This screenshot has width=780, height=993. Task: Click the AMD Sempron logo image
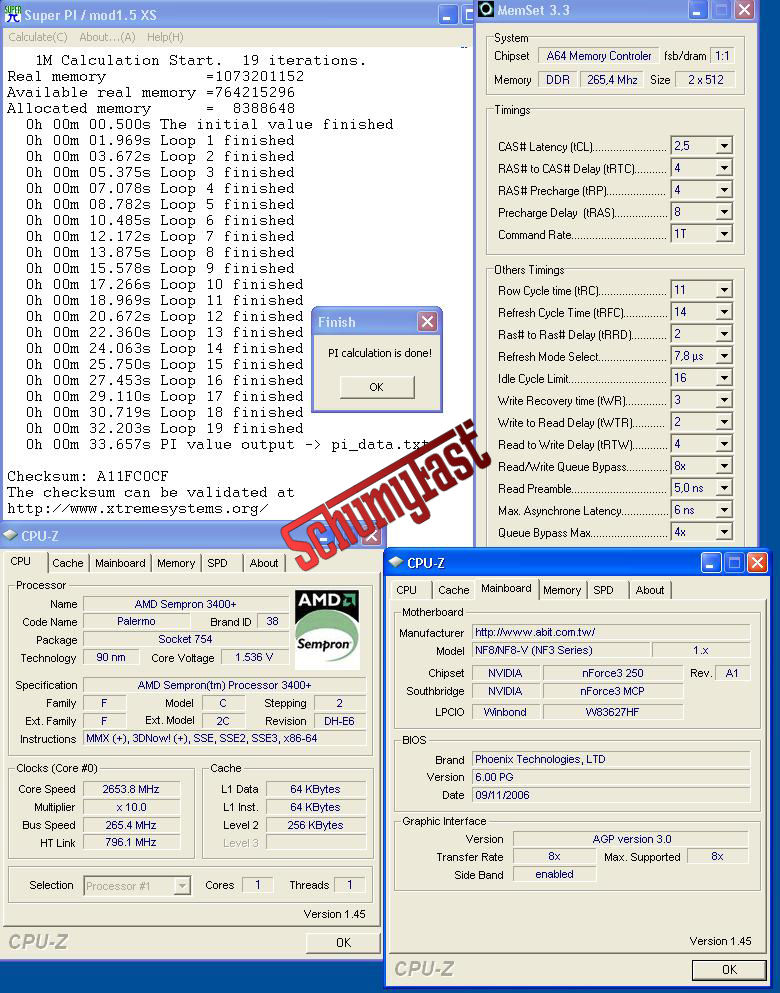click(327, 629)
